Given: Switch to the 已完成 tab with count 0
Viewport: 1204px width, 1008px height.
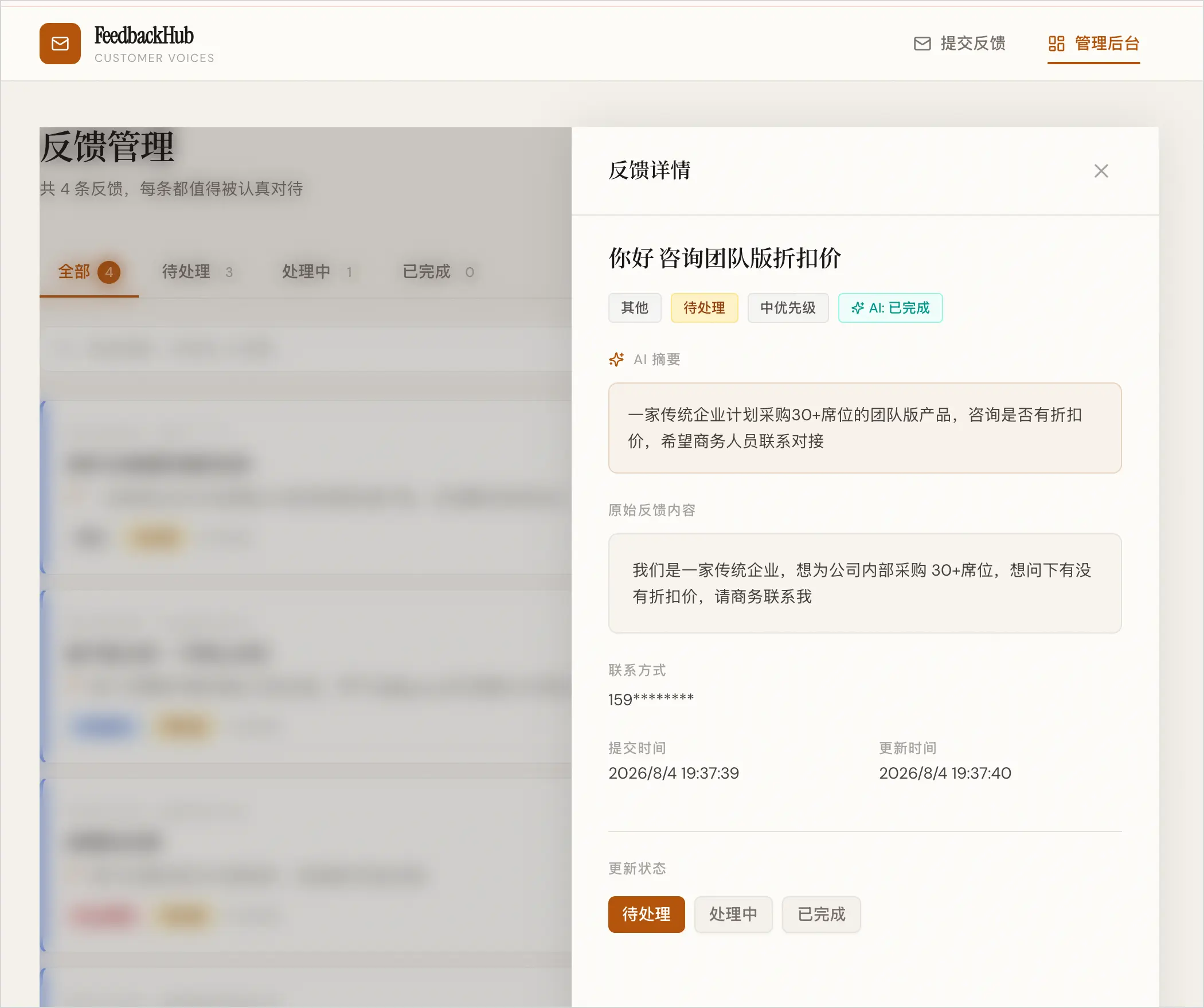Looking at the screenshot, I should [439, 272].
